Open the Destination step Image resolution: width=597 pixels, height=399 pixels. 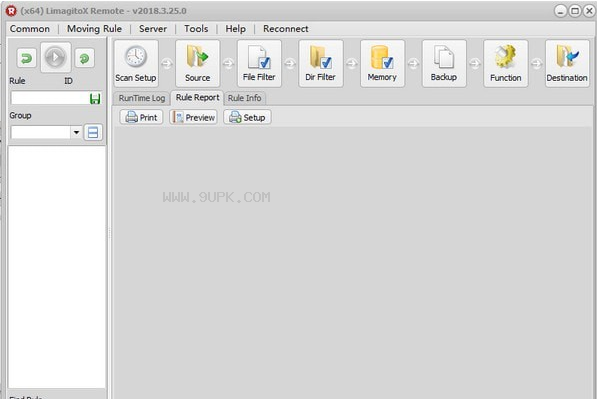tap(567, 64)
